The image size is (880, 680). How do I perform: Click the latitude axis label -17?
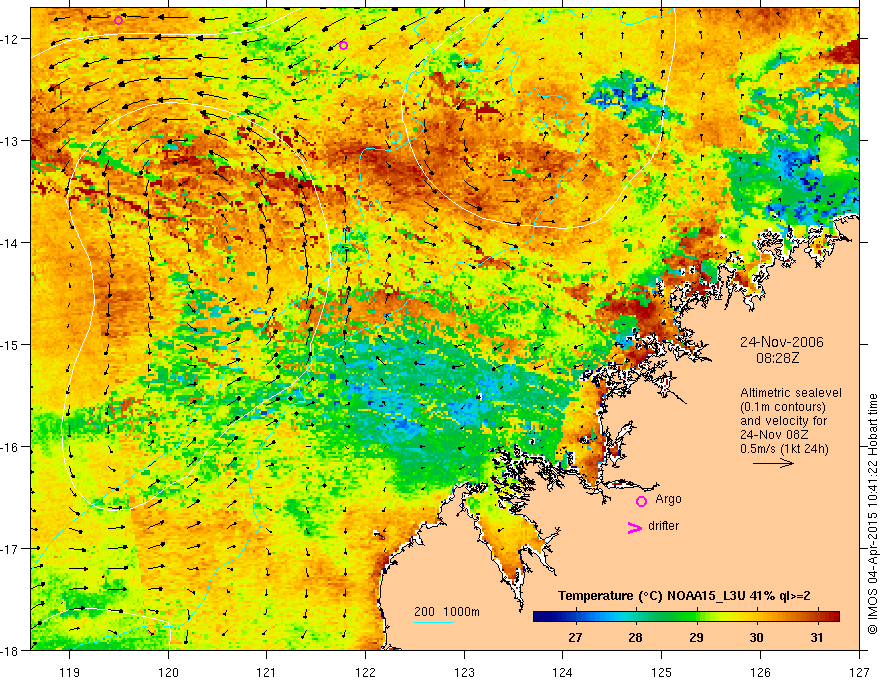tap(12, 549)
